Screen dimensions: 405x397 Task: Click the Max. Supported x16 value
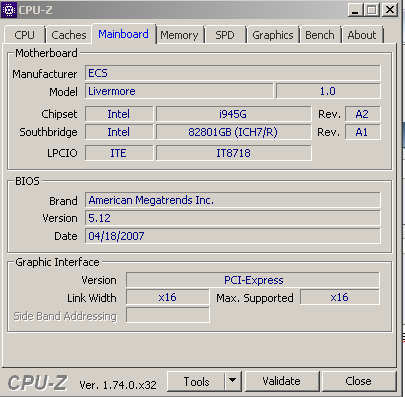[x=340, y=297]
